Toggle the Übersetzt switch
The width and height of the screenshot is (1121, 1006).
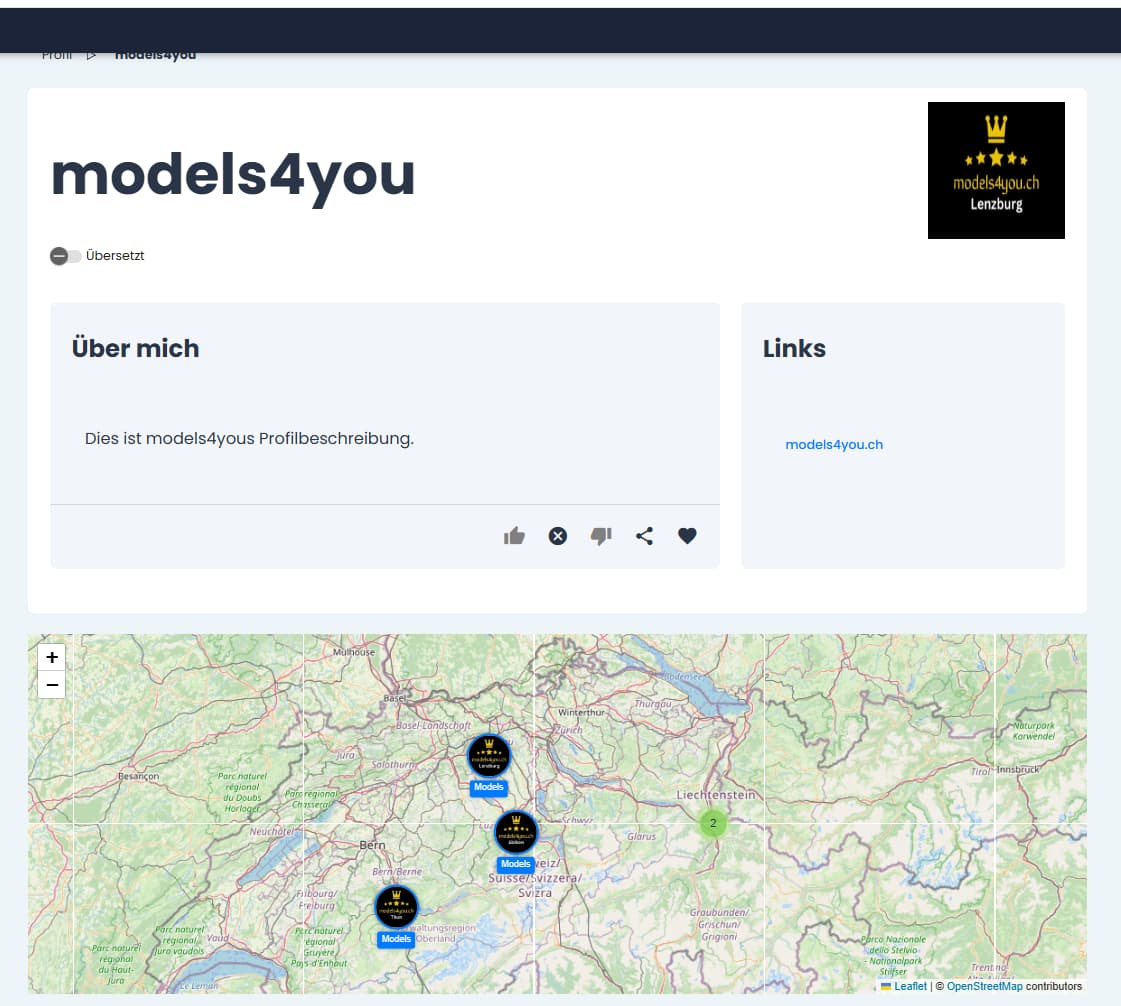[65, 255]
